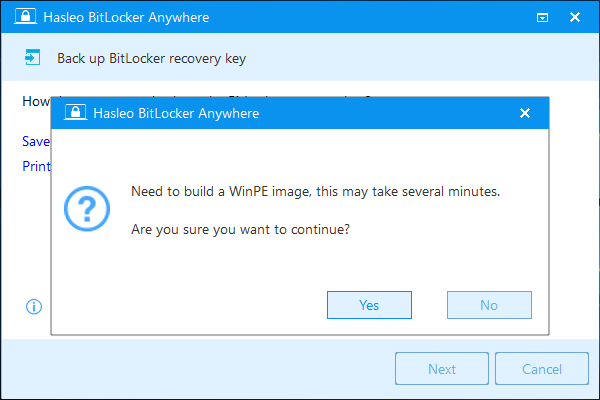The width and height of the screenshot is (600, 400).
Task: Click the Save link in main window
Action: coord(36,141)
